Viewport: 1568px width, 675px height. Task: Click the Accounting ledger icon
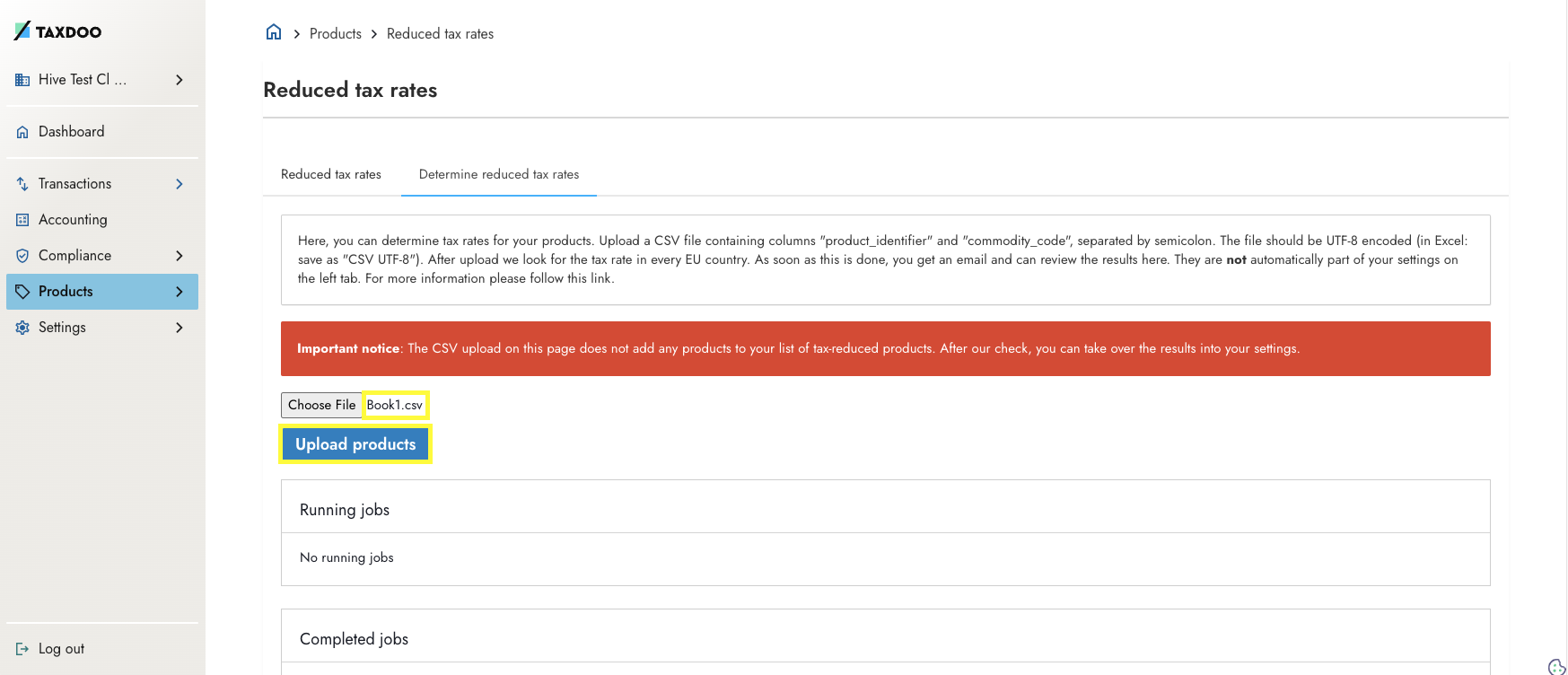point(22,220)
